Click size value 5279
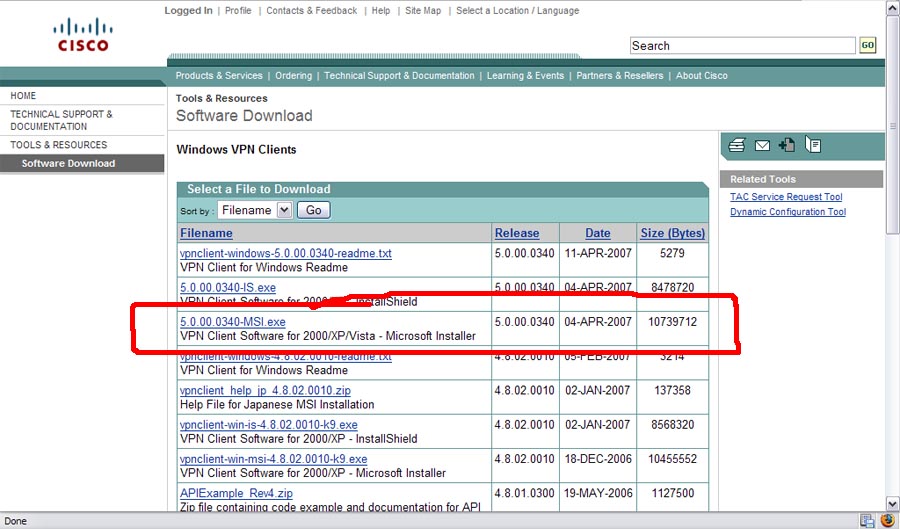Viewport: 900px width, 529px height. pos(672,253)
